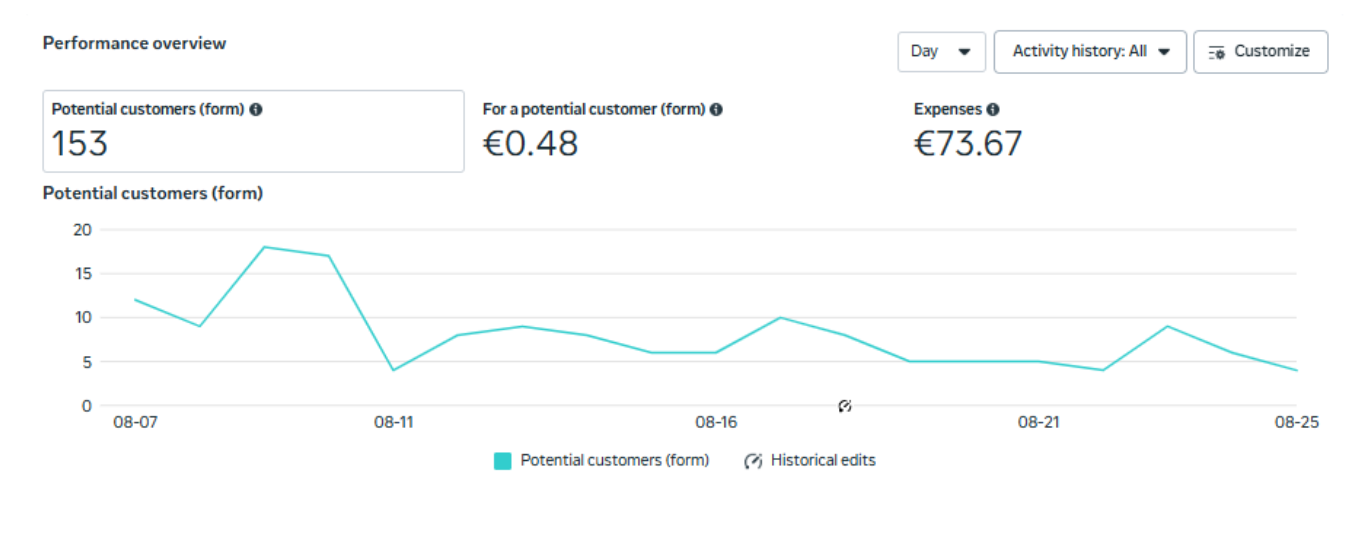The width and height of the screenshot is (1350, 540).
Task: Toggle the Historical edits legend label
Action: (823, 461)
